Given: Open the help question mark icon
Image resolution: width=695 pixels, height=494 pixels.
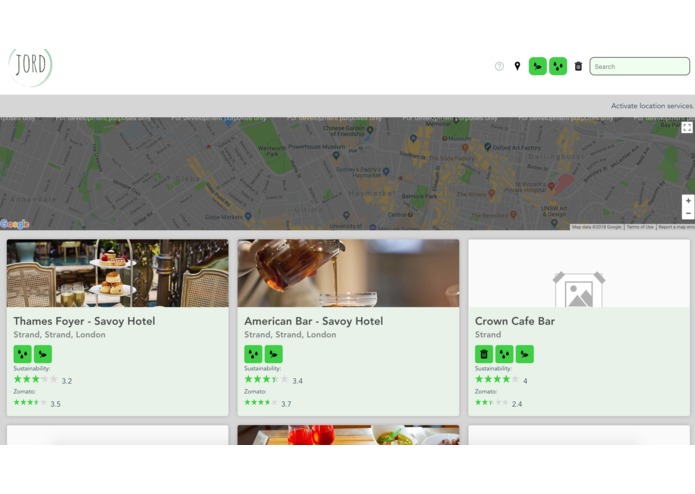Looking at the screenshot, I should pos(499,66).
